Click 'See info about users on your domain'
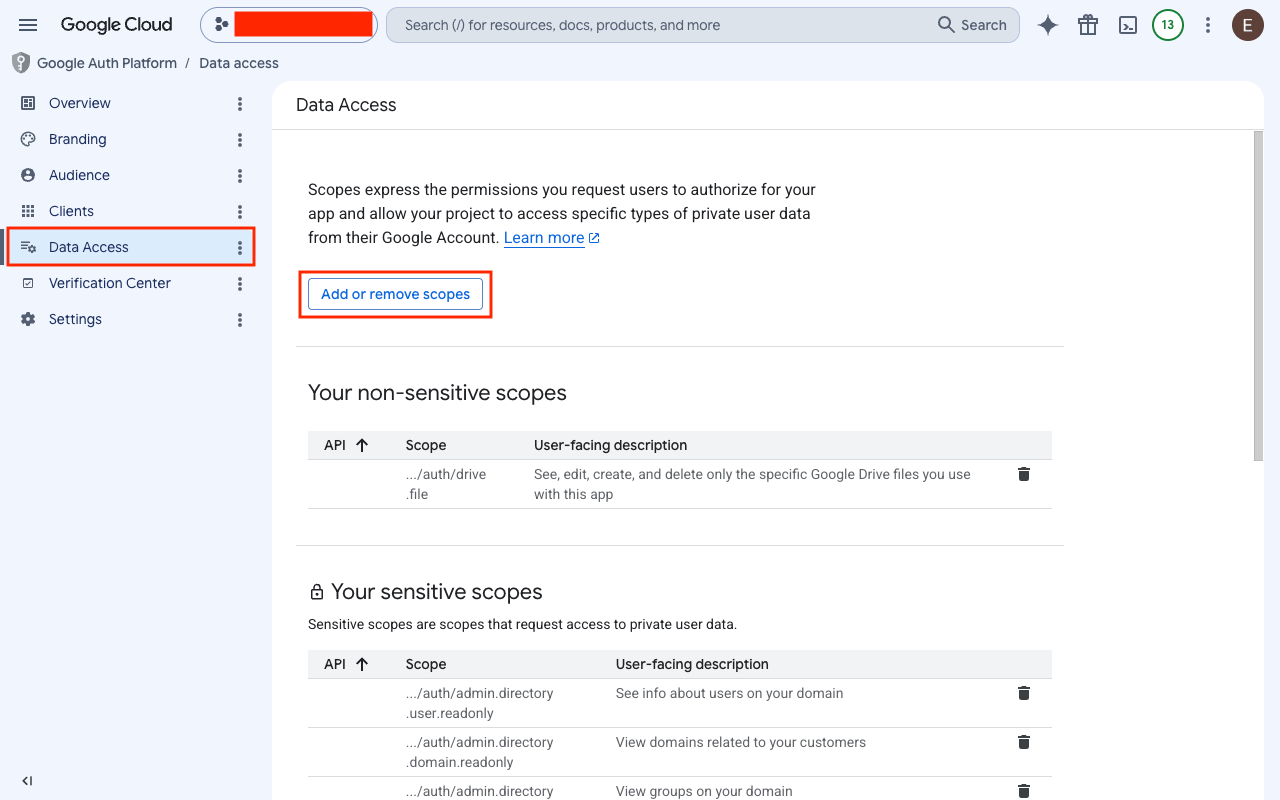The image size is (1280, 800). [x=729, y=693]
